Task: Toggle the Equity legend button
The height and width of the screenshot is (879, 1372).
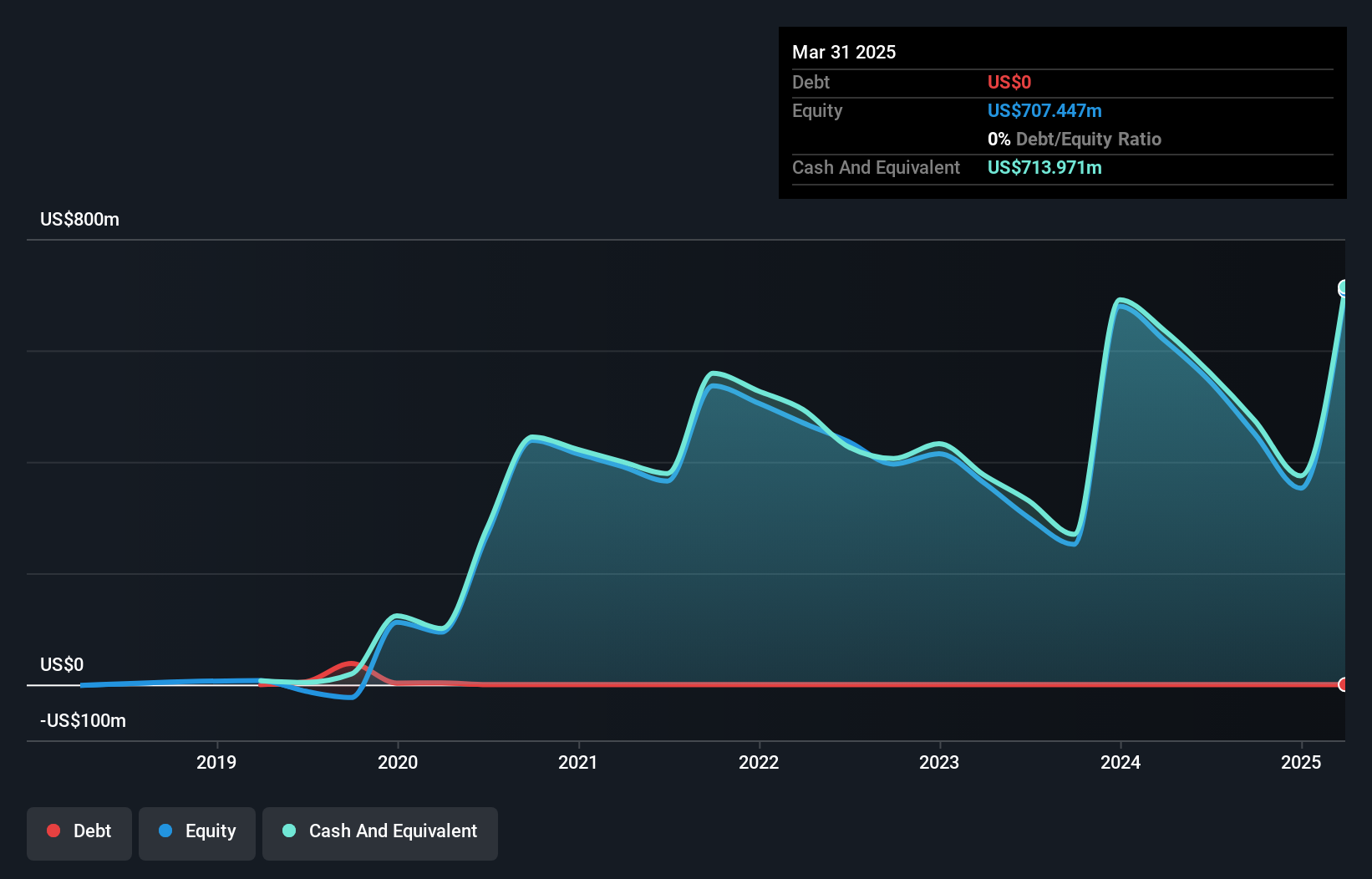Action: 197,833
